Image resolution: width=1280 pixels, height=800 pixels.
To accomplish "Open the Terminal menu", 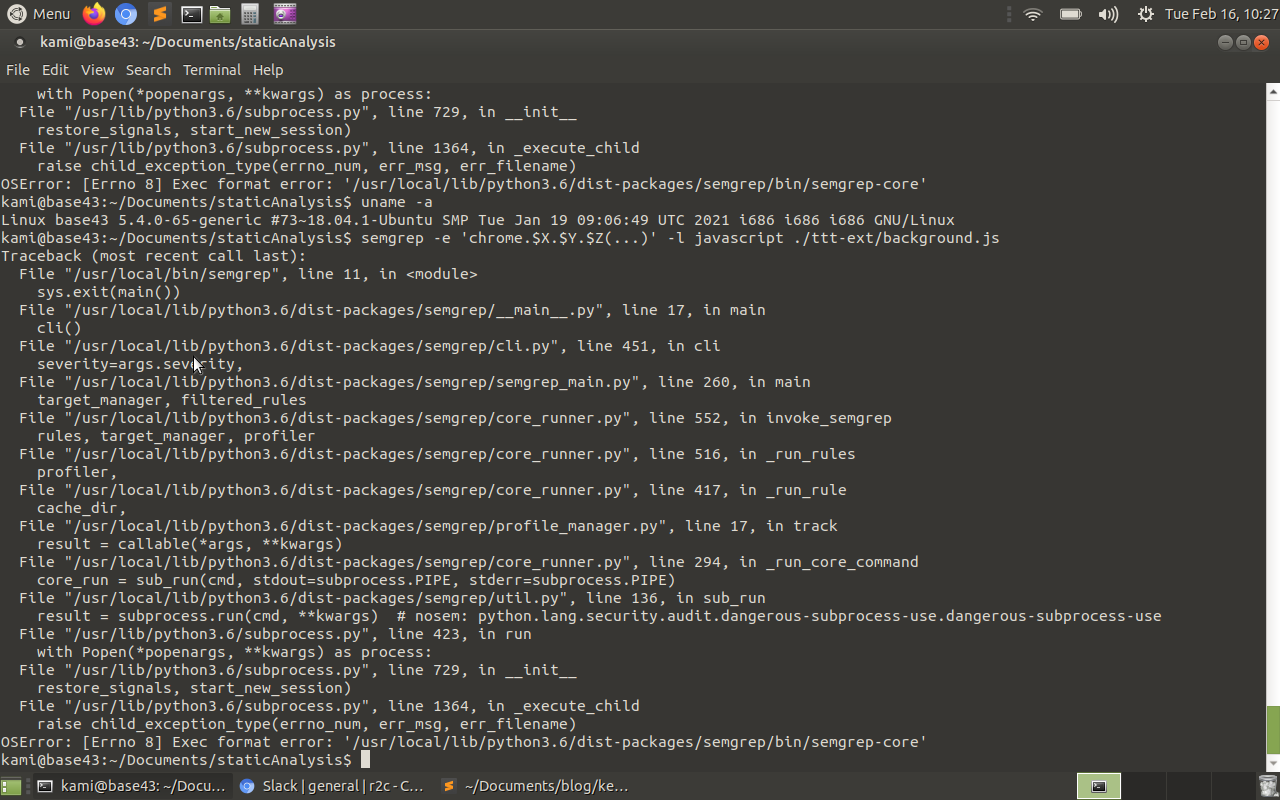I will (x=212, y=70).
